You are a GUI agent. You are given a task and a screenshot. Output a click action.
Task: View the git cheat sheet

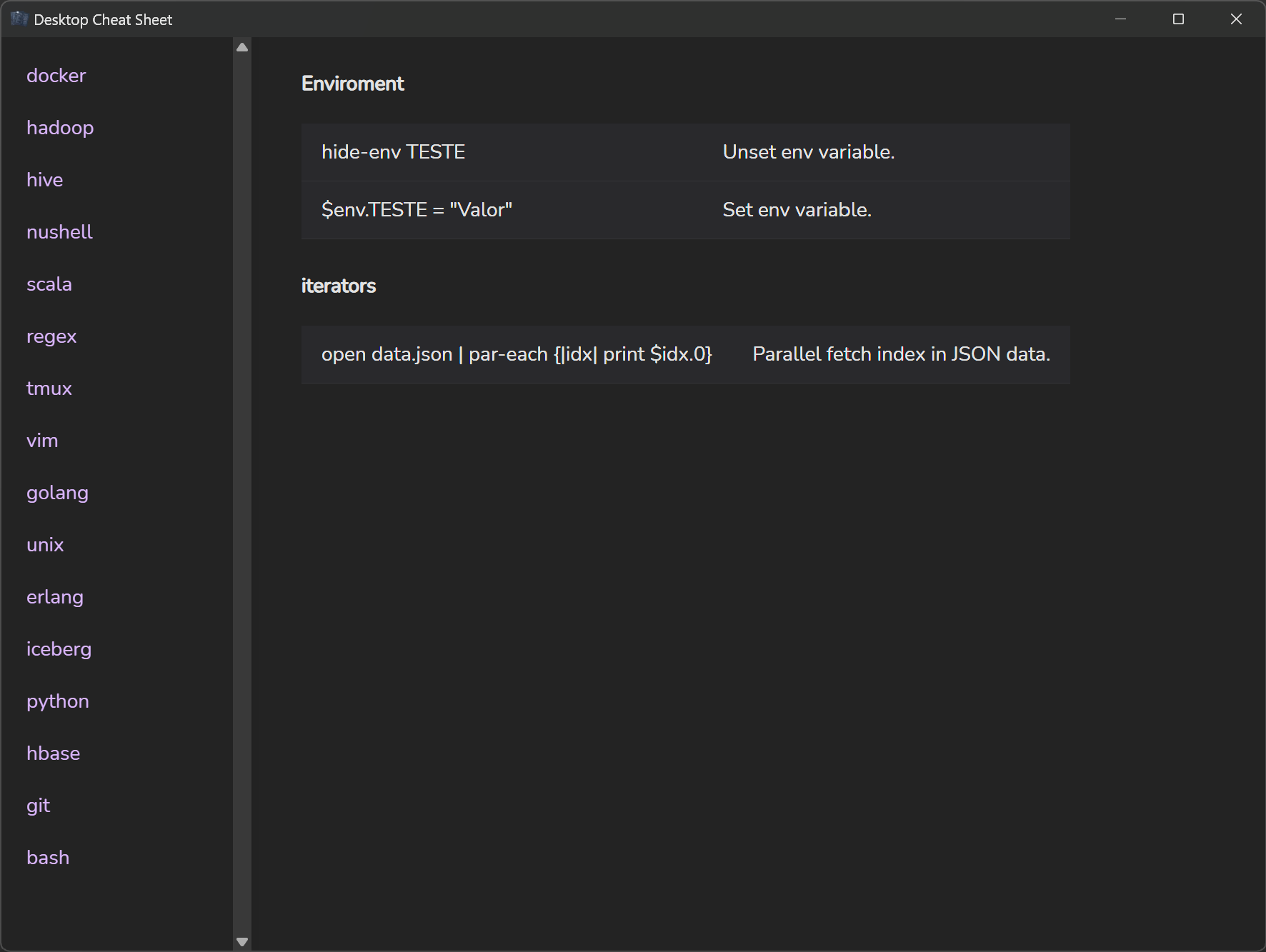click(38, 806)
